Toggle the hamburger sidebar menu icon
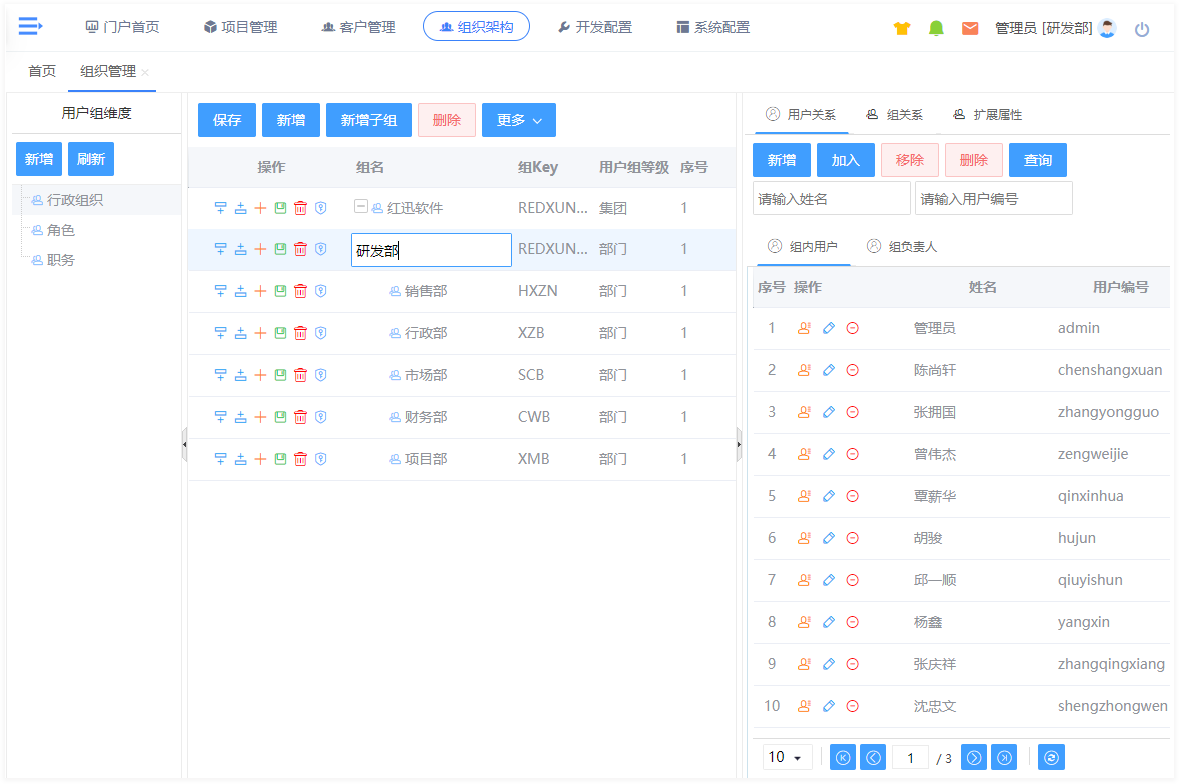This screenshot has height=784, width=1179. 30,27
